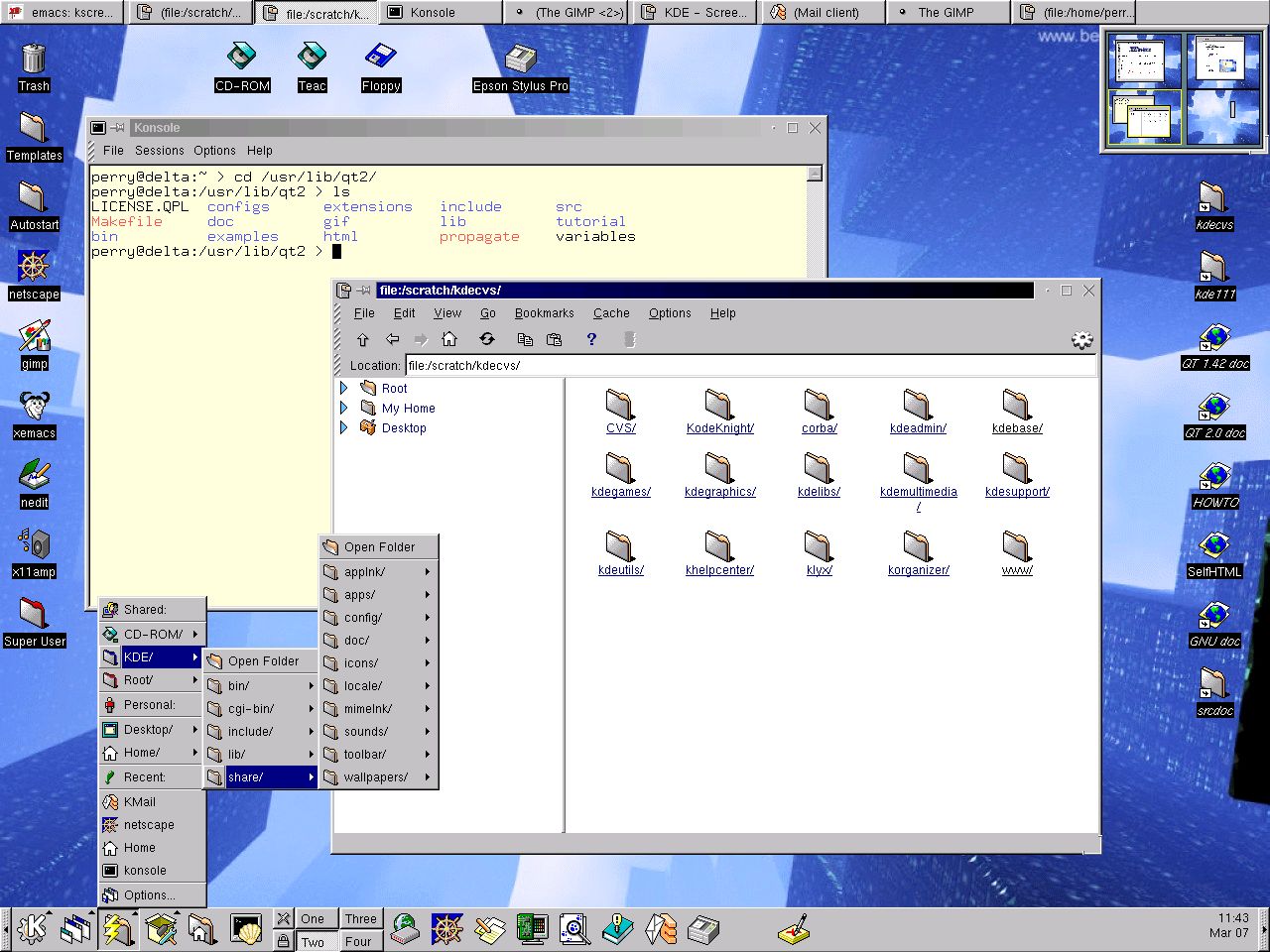1270x952 pixels.
Task: Click the up-arrow parent folder toolbar icon
Action: point(363,339)
